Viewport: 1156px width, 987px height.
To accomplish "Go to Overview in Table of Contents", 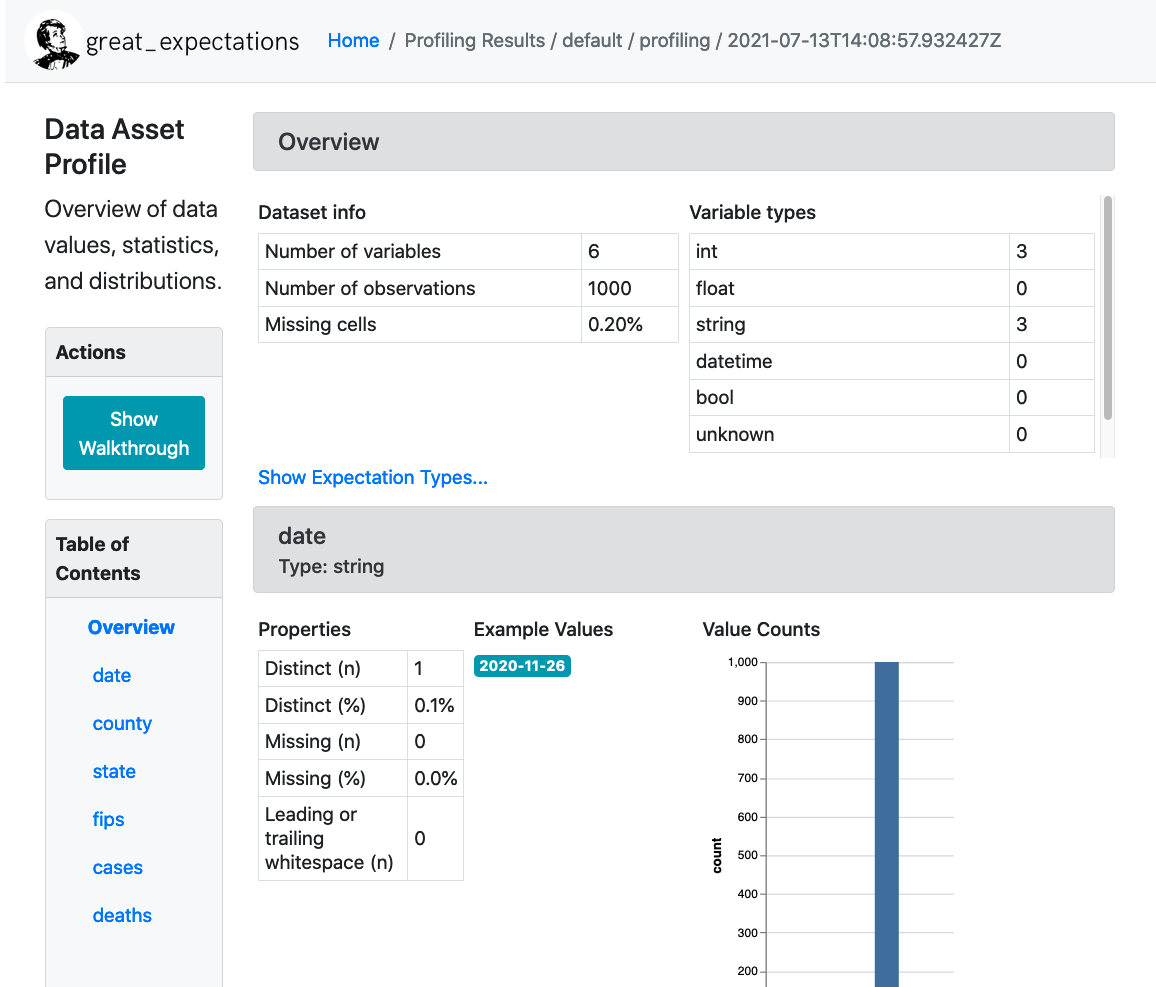I will click(x=131, y=627).
